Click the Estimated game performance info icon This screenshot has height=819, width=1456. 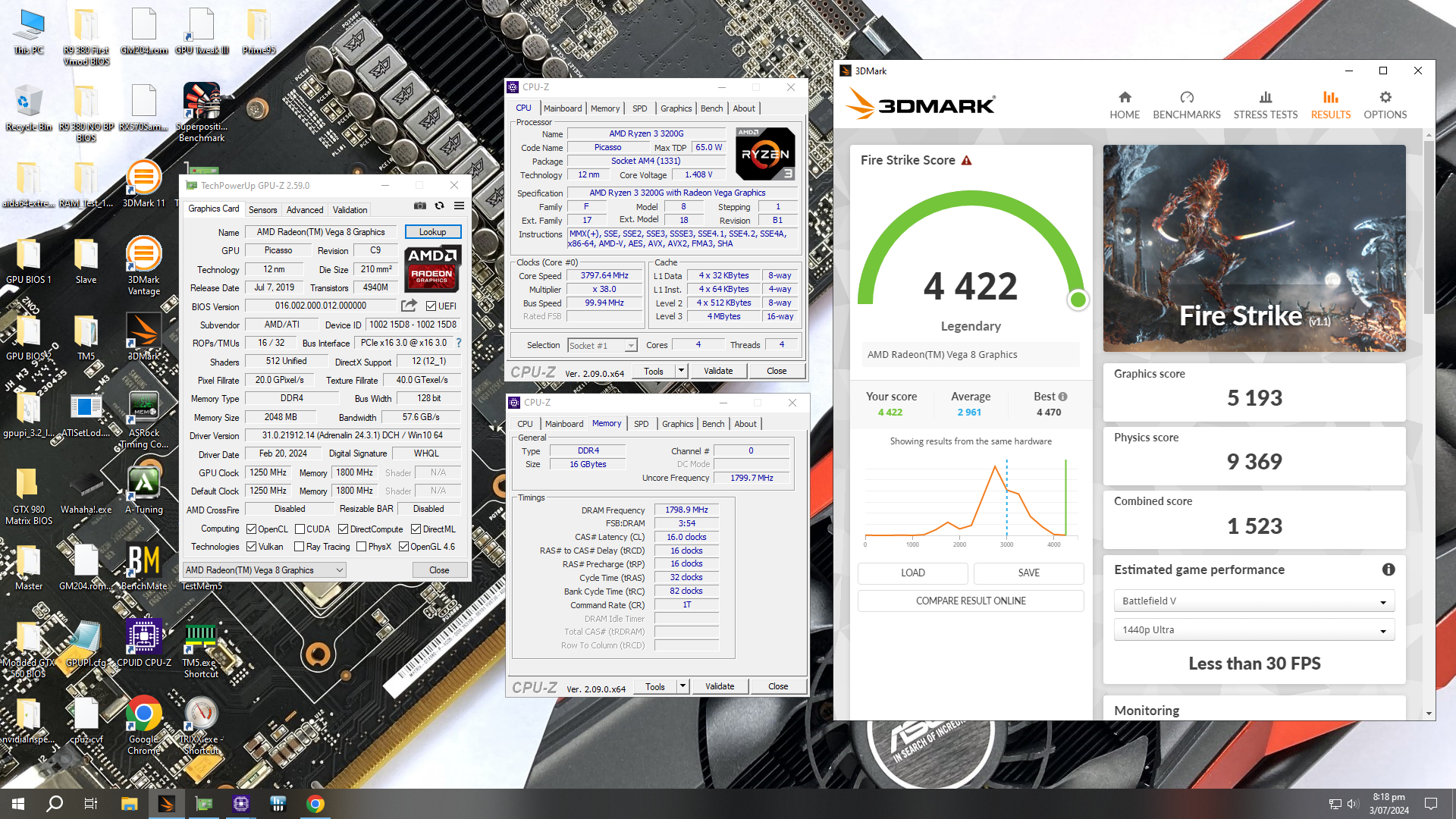(1389, 570)
